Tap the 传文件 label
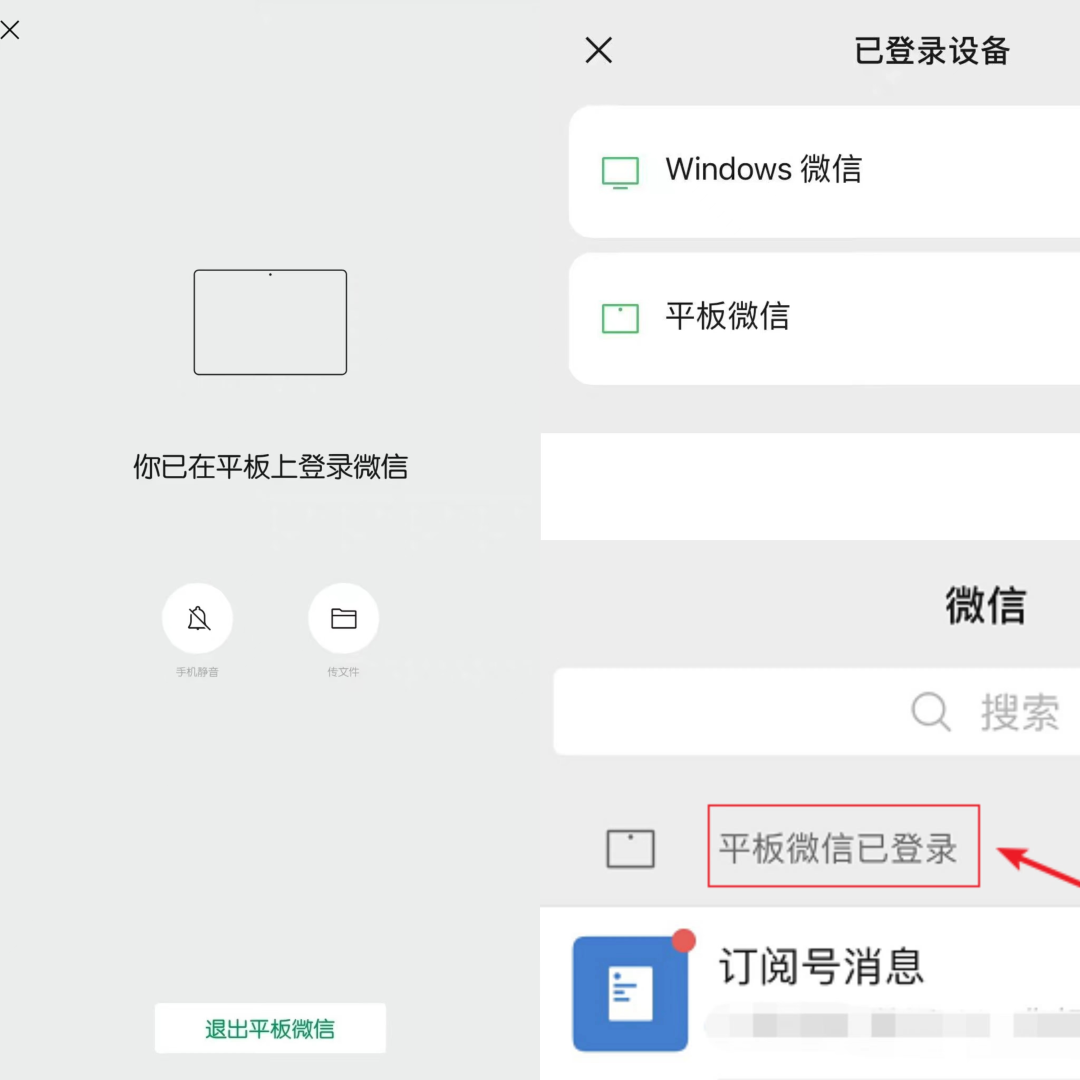The image size is (1080, 1080). (x=343, y=672)
